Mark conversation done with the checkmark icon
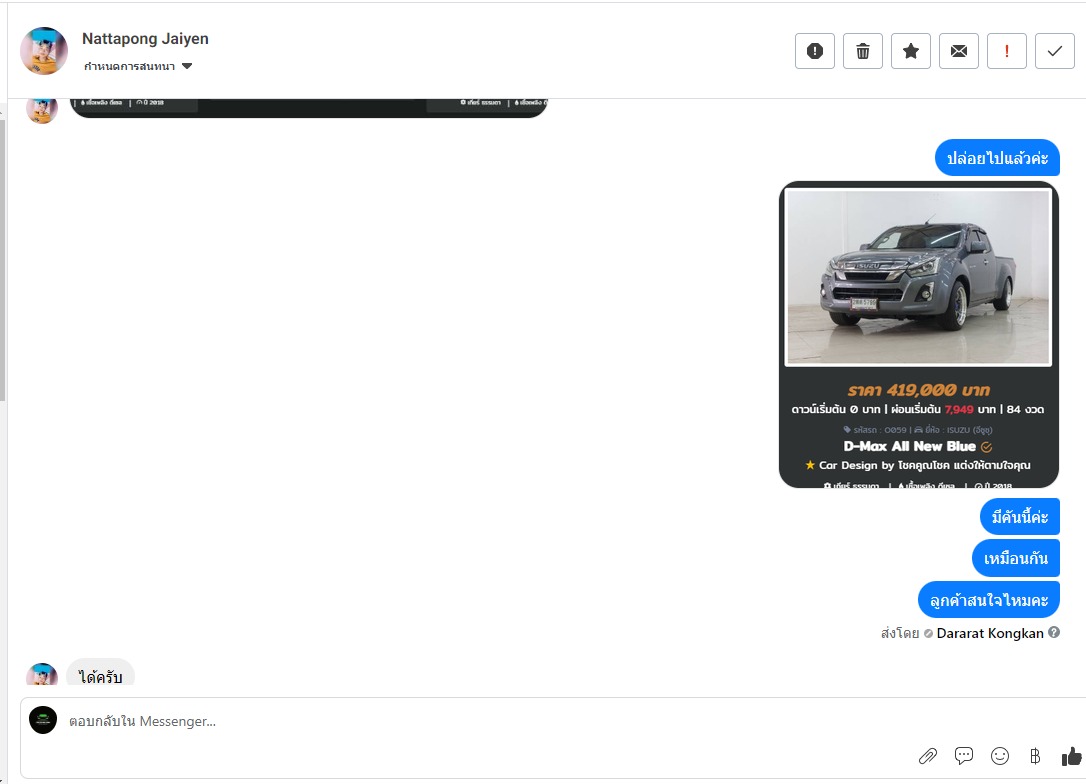This screenshot has width=1086, height=784. [1055, 51]
